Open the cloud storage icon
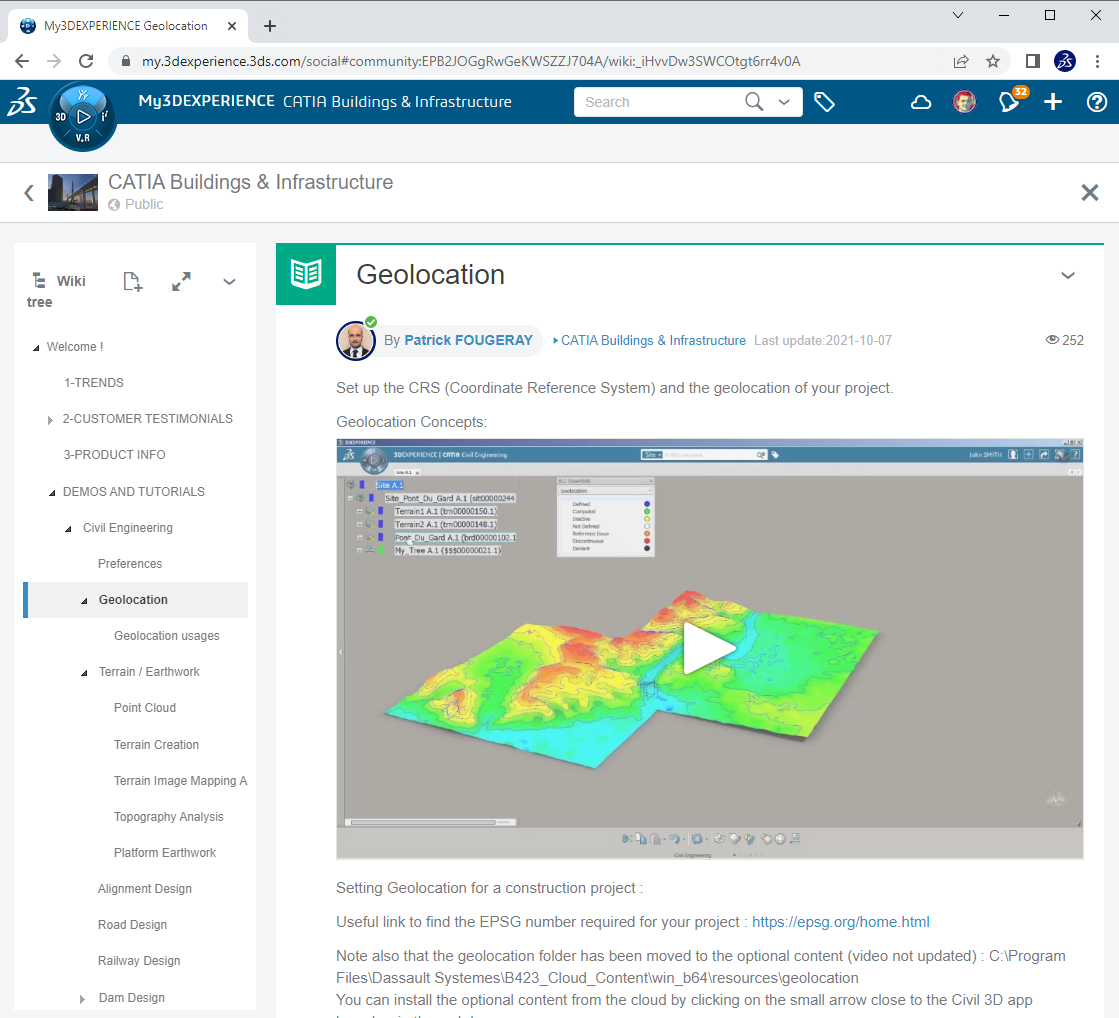 click(920, 101)
